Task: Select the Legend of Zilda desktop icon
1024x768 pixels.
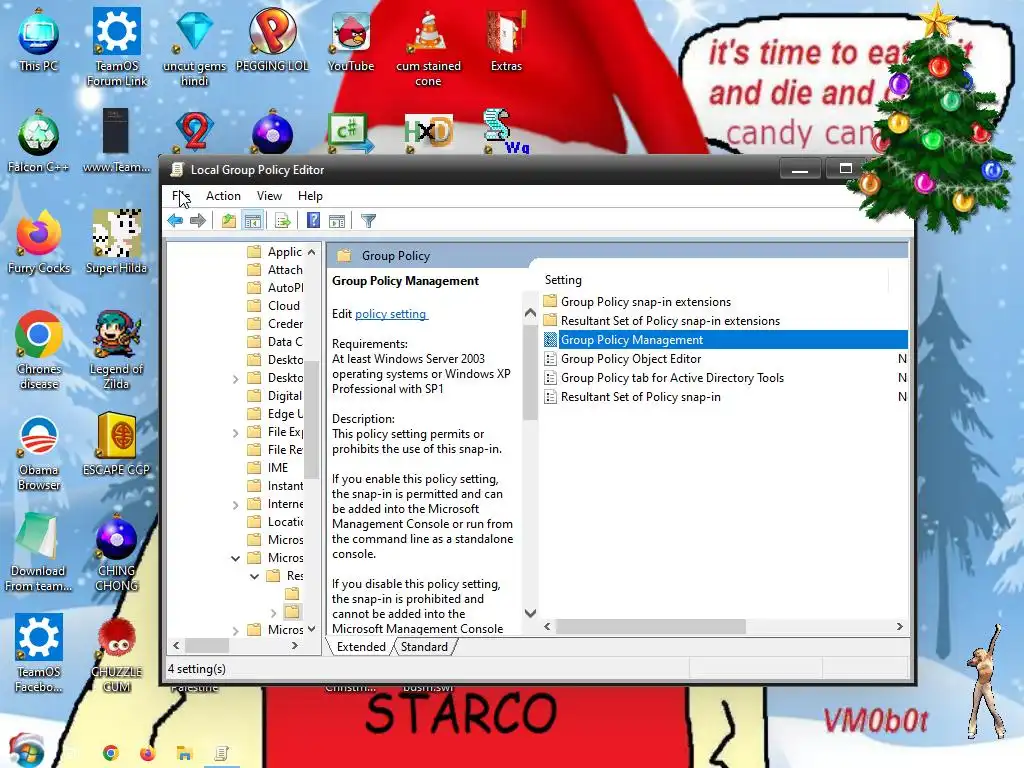Action: pos(116,350)
